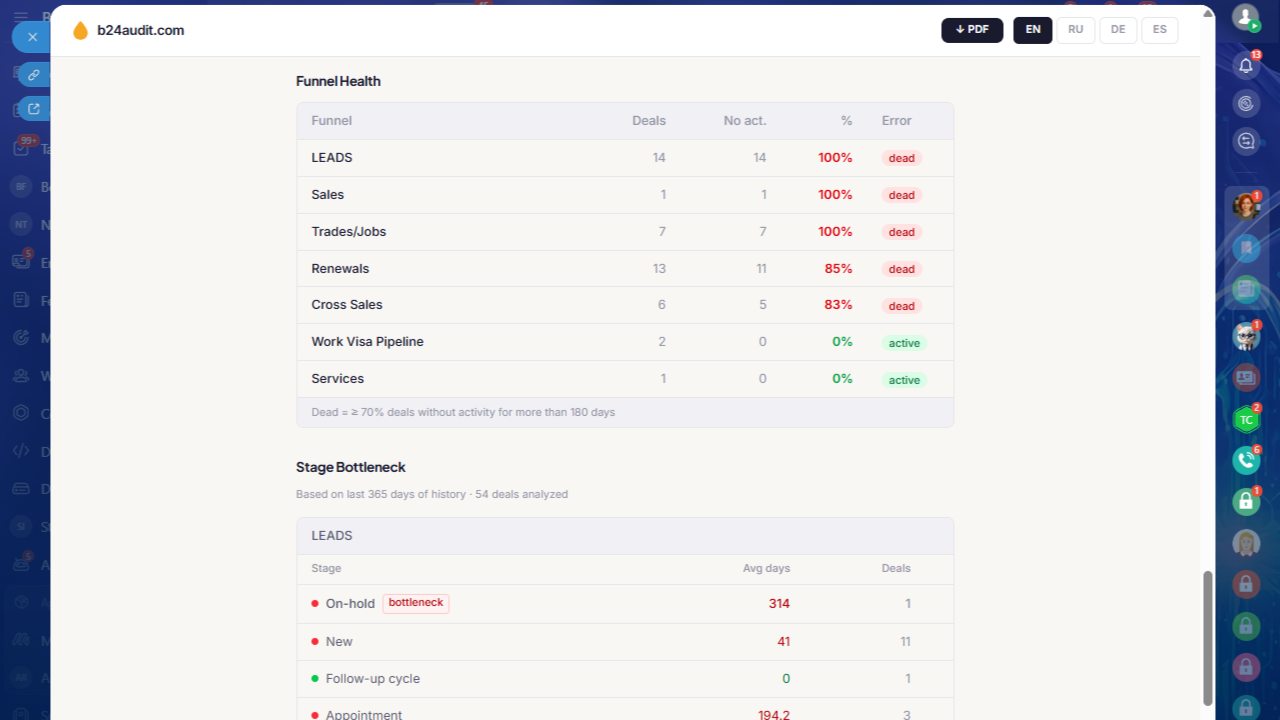
Task: Switch report language to ES
Action: [x=1160, y=30]
